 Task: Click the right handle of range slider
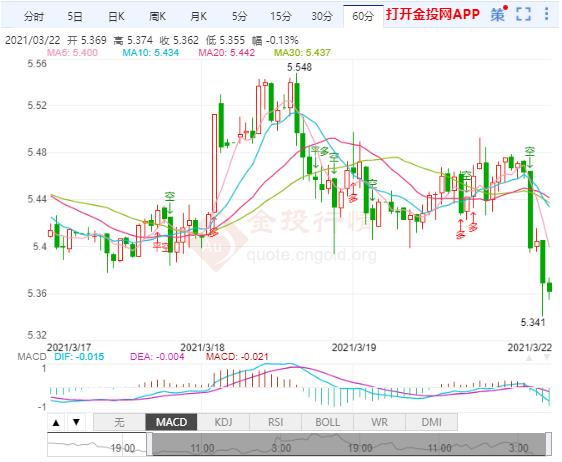[x=548, y=444]
